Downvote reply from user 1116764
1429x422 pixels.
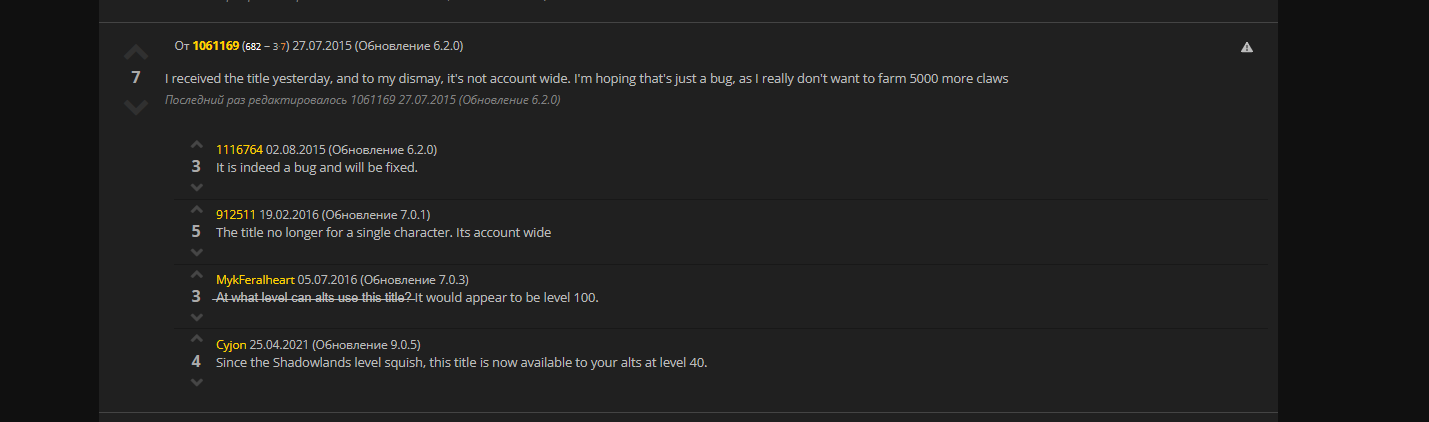[196, 187]
